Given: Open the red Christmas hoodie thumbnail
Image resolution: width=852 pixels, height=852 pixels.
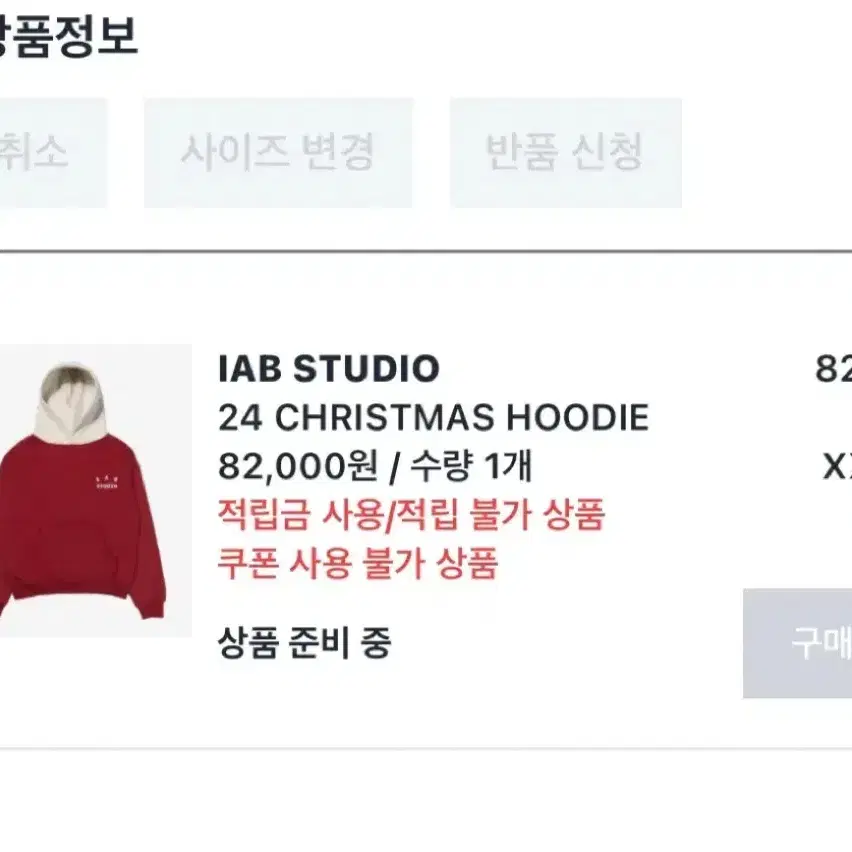Looking at the screenshot, I should pos(96,490).
